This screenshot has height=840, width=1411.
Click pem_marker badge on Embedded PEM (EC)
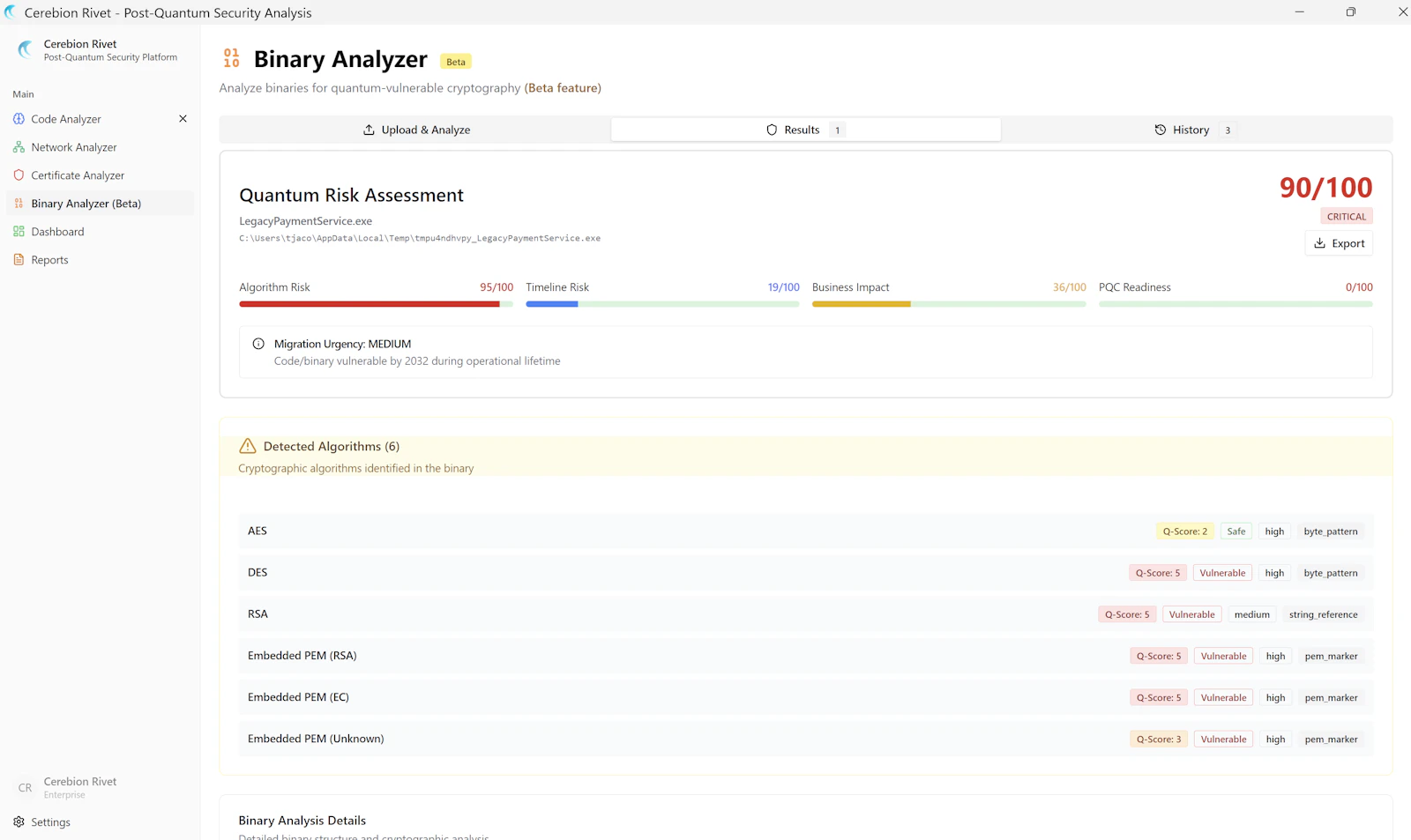pos(1331,698)
